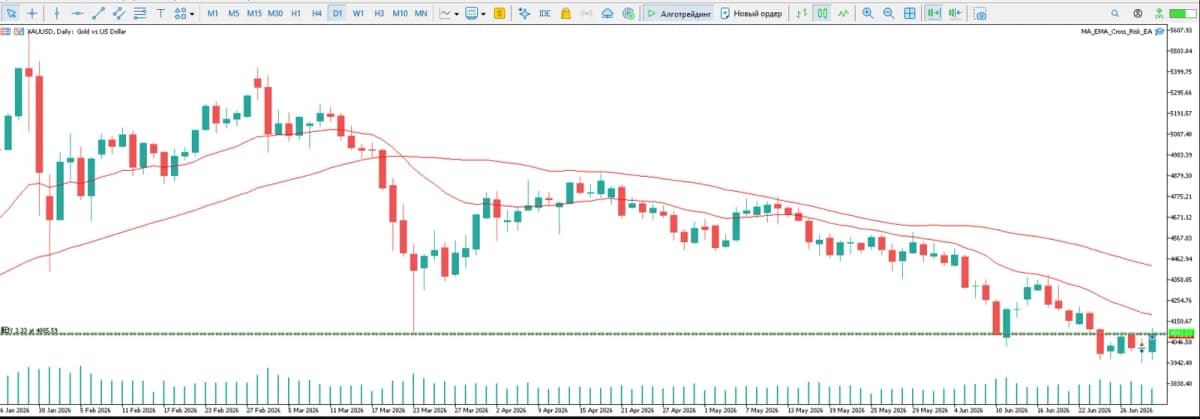Switch chart to bar chart type
The image size is (1200, 419).
coord(803,13)
